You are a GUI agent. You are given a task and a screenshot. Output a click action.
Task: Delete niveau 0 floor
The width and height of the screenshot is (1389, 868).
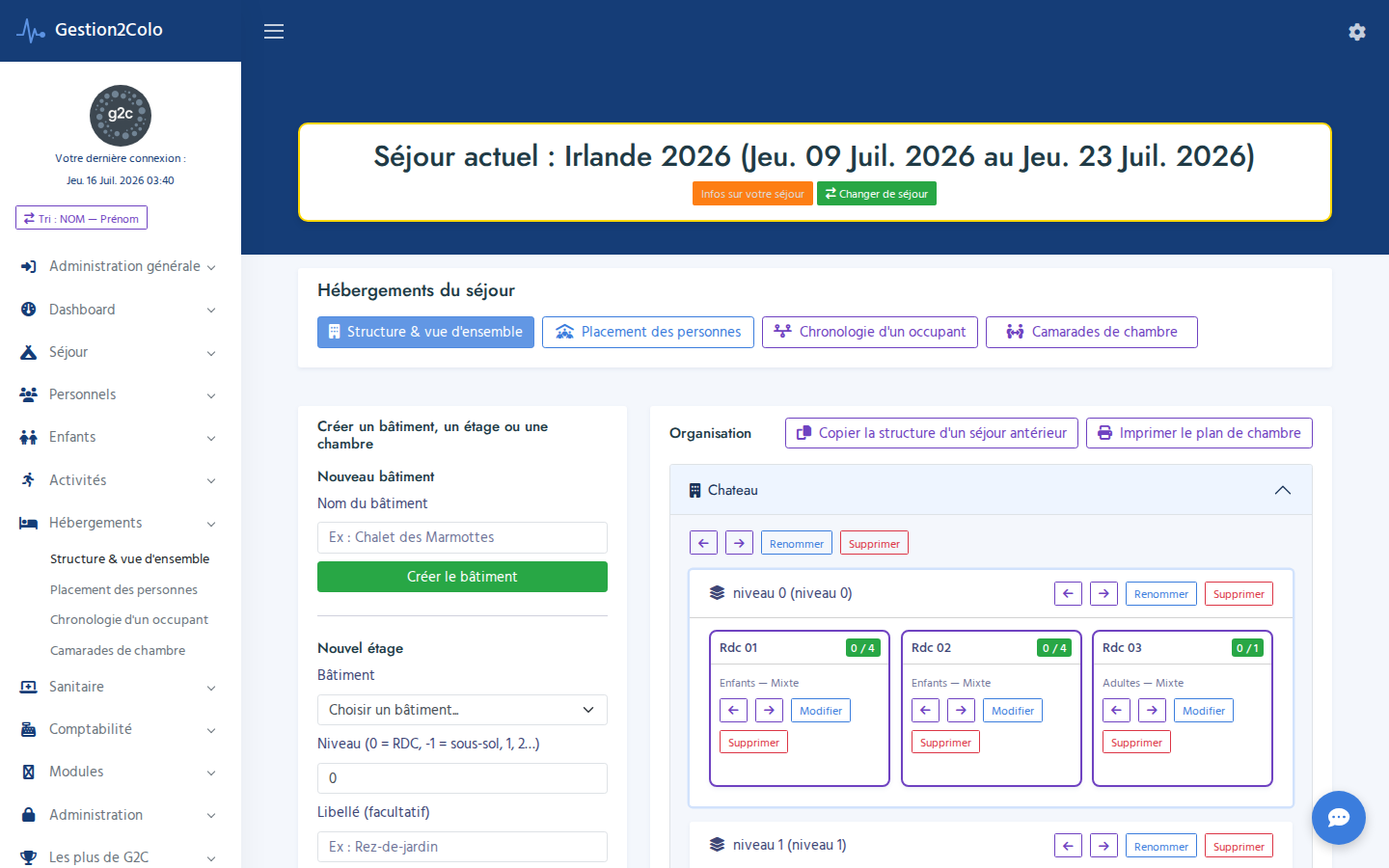1239,593
